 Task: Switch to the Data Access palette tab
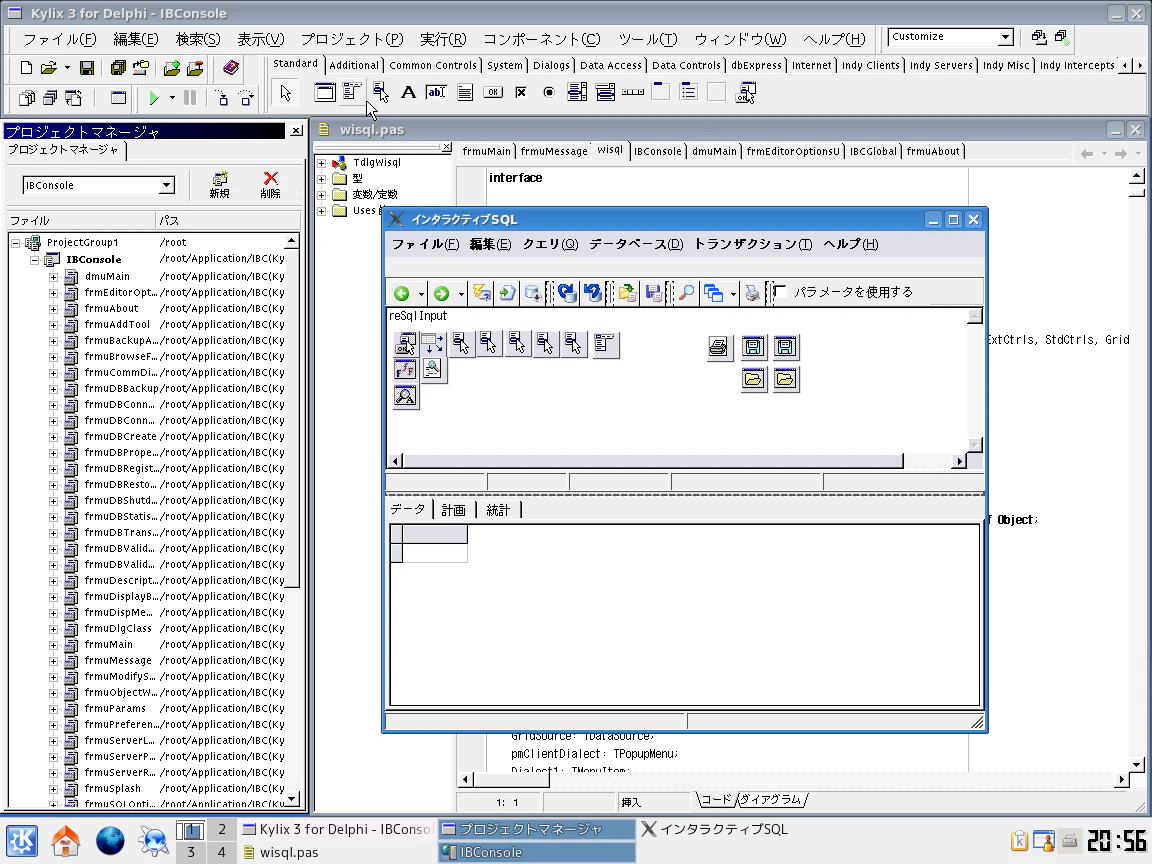click(611, 65)
